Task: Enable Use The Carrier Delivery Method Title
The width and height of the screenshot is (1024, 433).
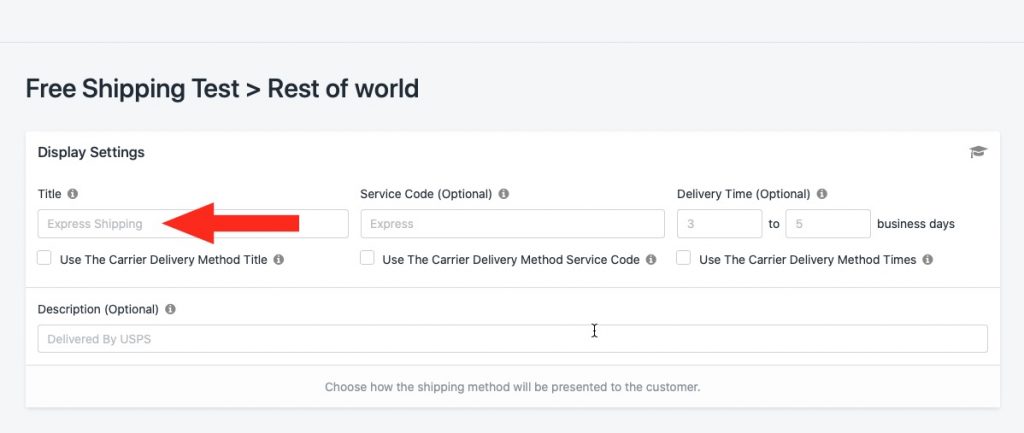Action: 44,259
